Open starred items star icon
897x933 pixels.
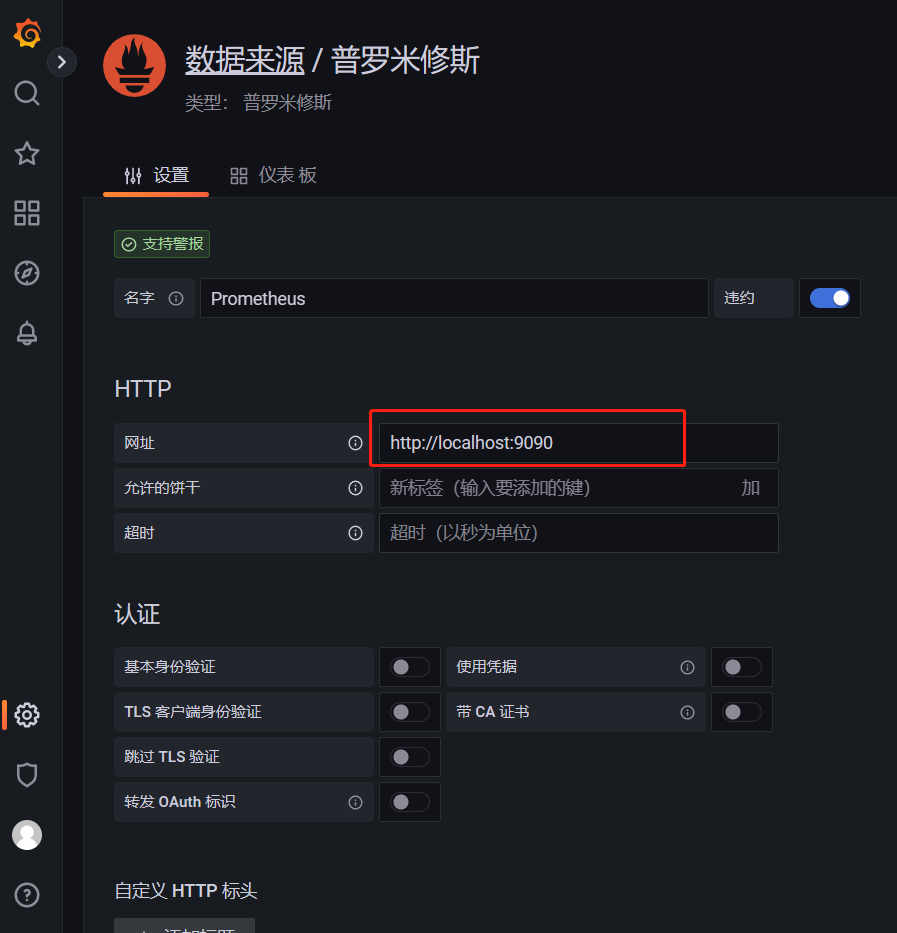coord(27,154)
